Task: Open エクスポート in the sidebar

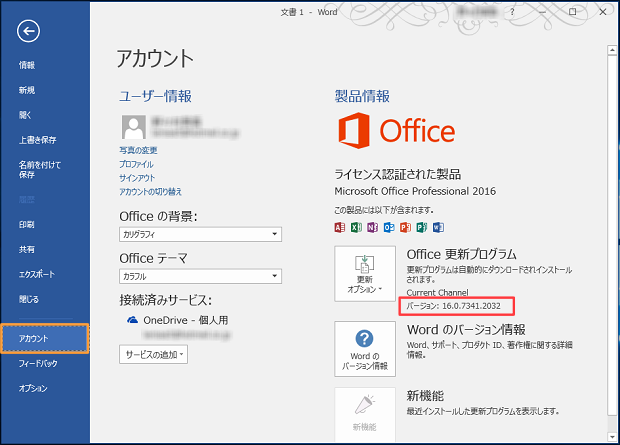Action: coord(37,275)
